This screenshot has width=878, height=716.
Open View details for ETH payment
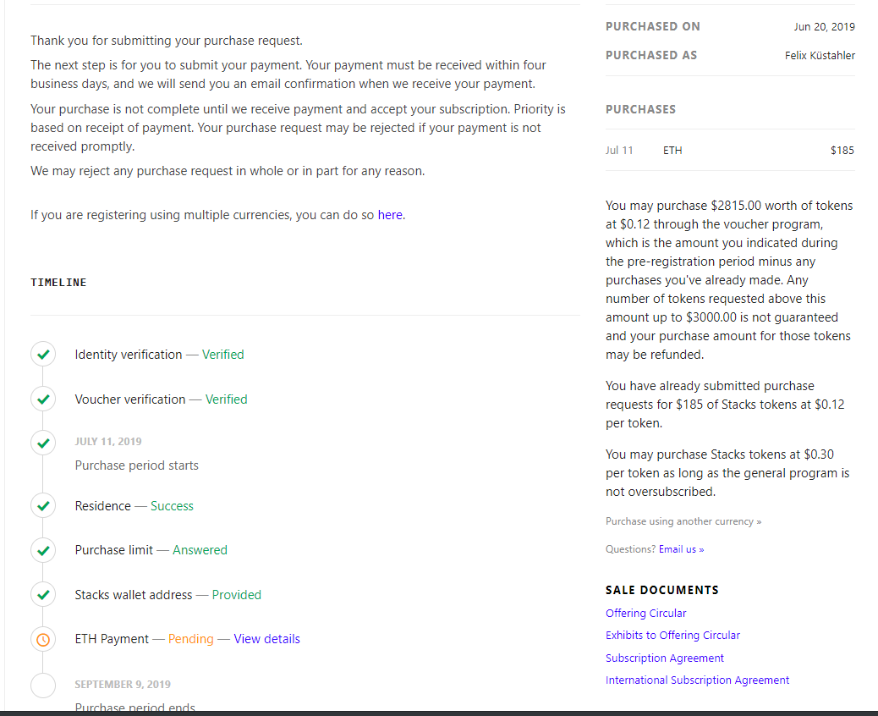click(x=267, y=639)
